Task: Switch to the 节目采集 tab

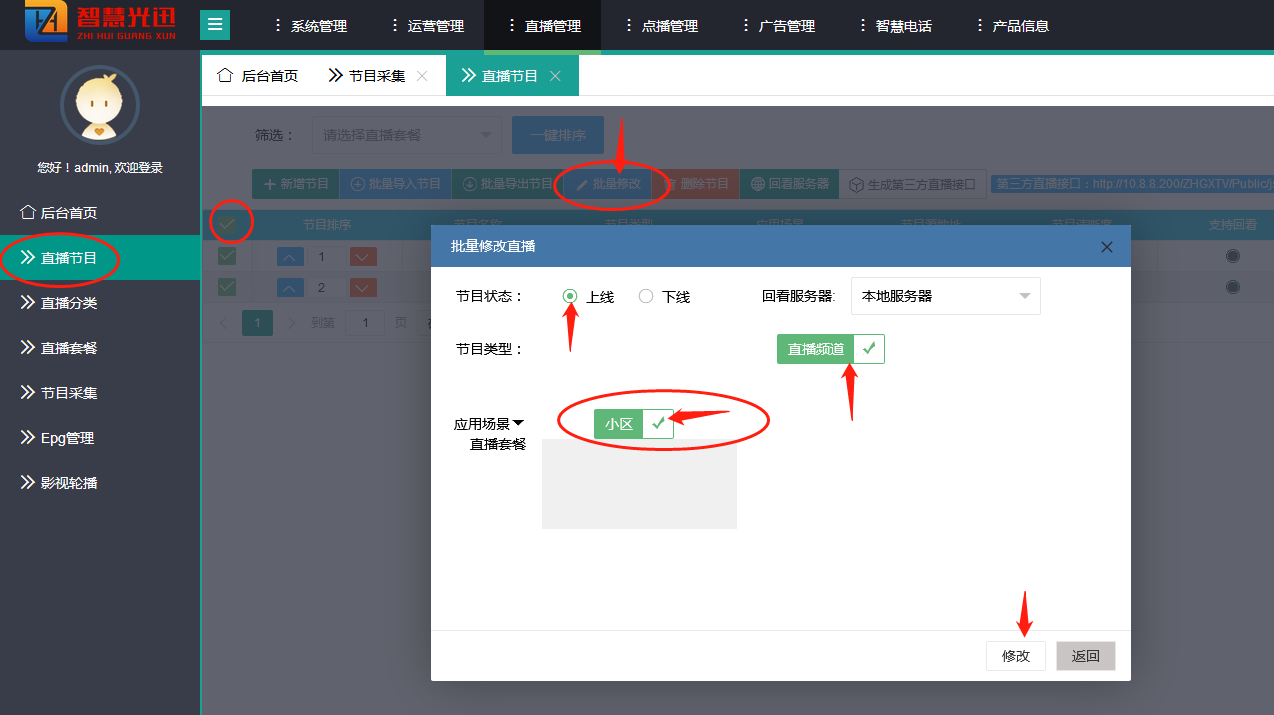Action: [x=367, y=75]
